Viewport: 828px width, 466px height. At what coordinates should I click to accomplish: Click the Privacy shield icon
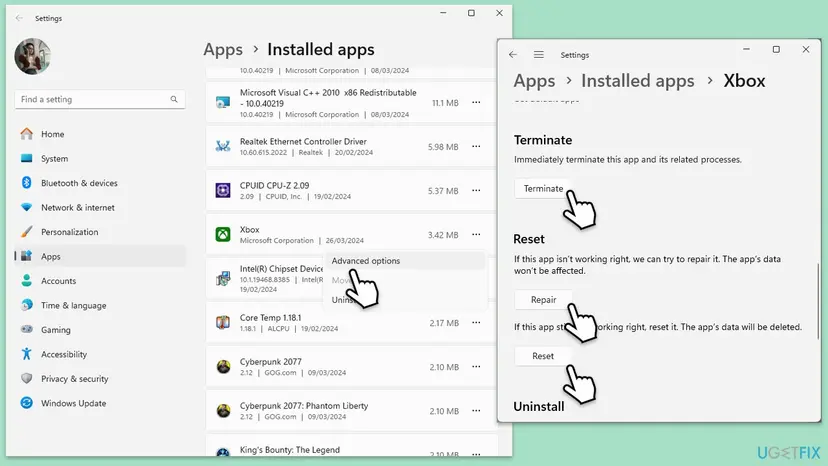pos(26,378)
